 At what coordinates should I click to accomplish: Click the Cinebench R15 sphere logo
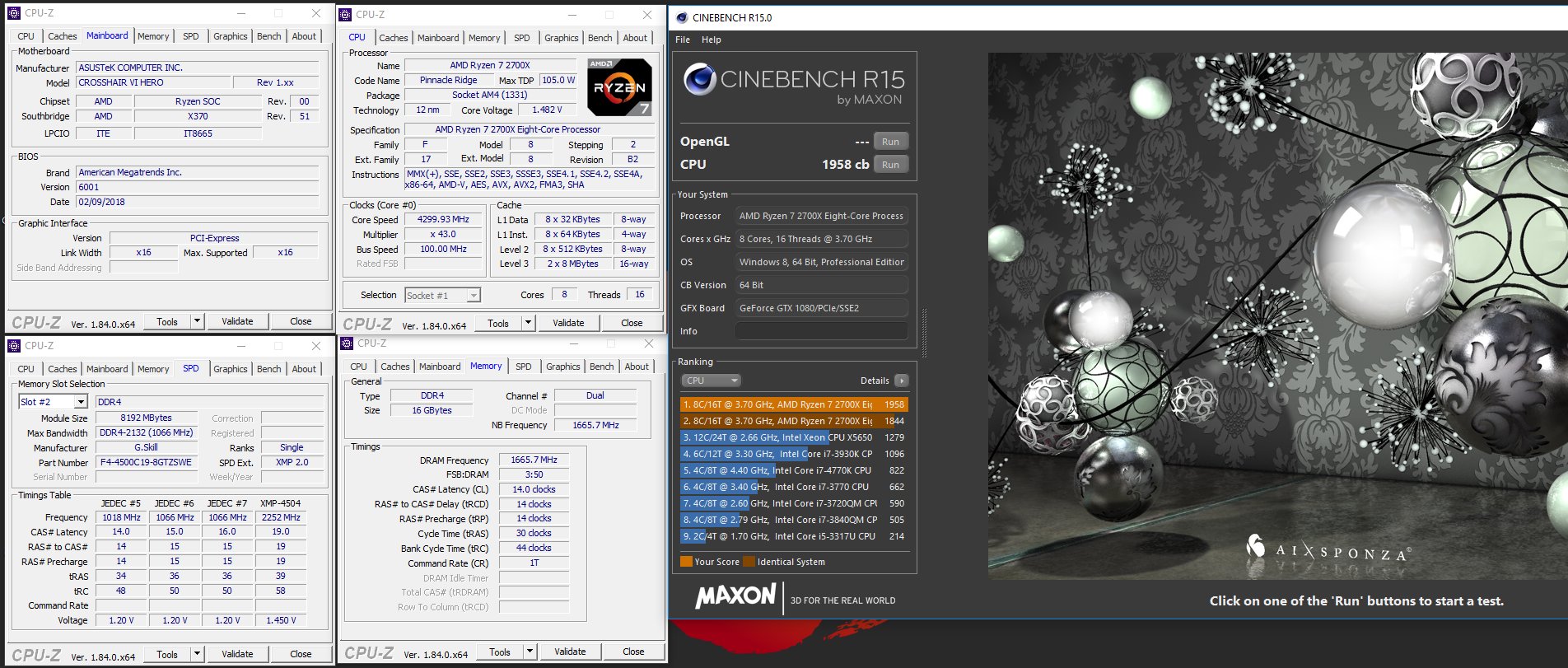(699, 80)
